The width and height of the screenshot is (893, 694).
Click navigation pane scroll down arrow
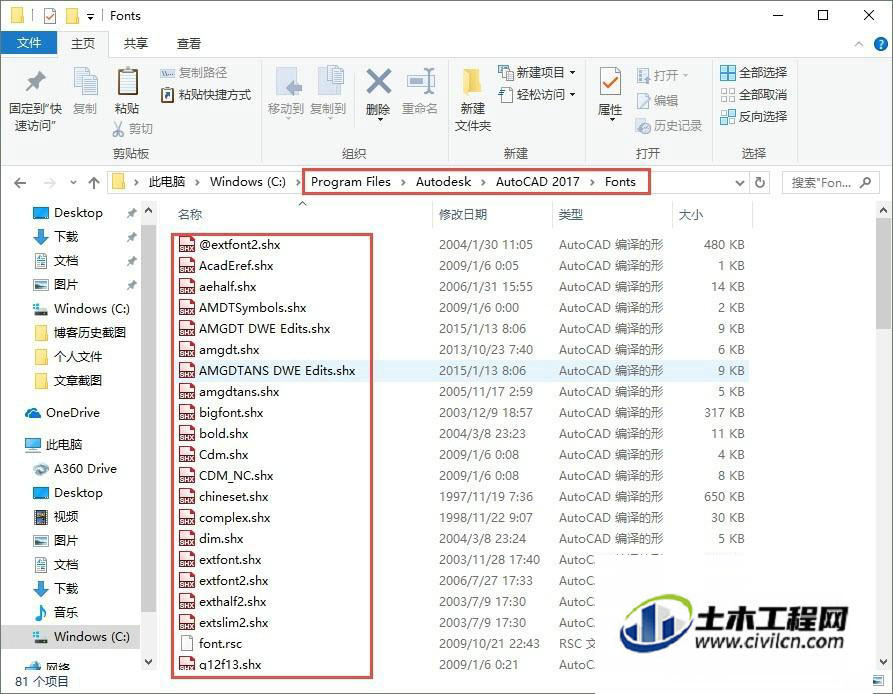(x=148, y=662)
